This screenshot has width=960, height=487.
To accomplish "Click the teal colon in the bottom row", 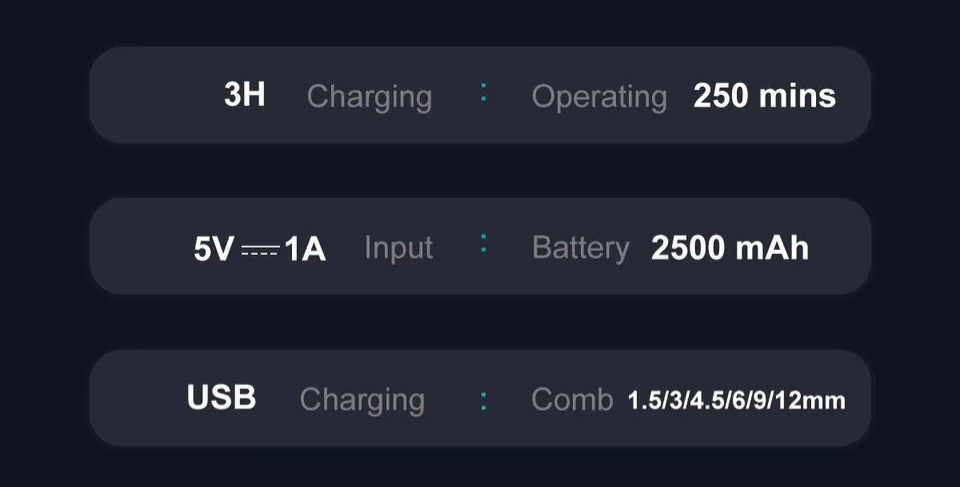I will click(484, 401).
